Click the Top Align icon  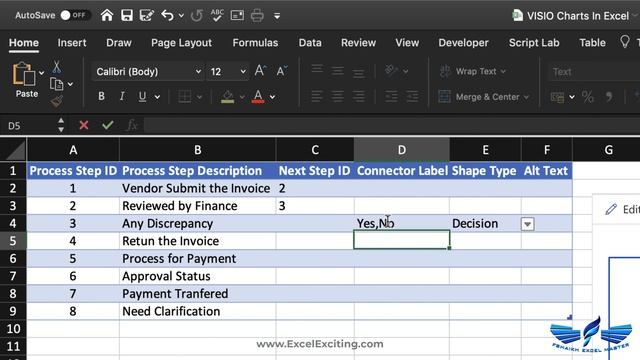317,69
